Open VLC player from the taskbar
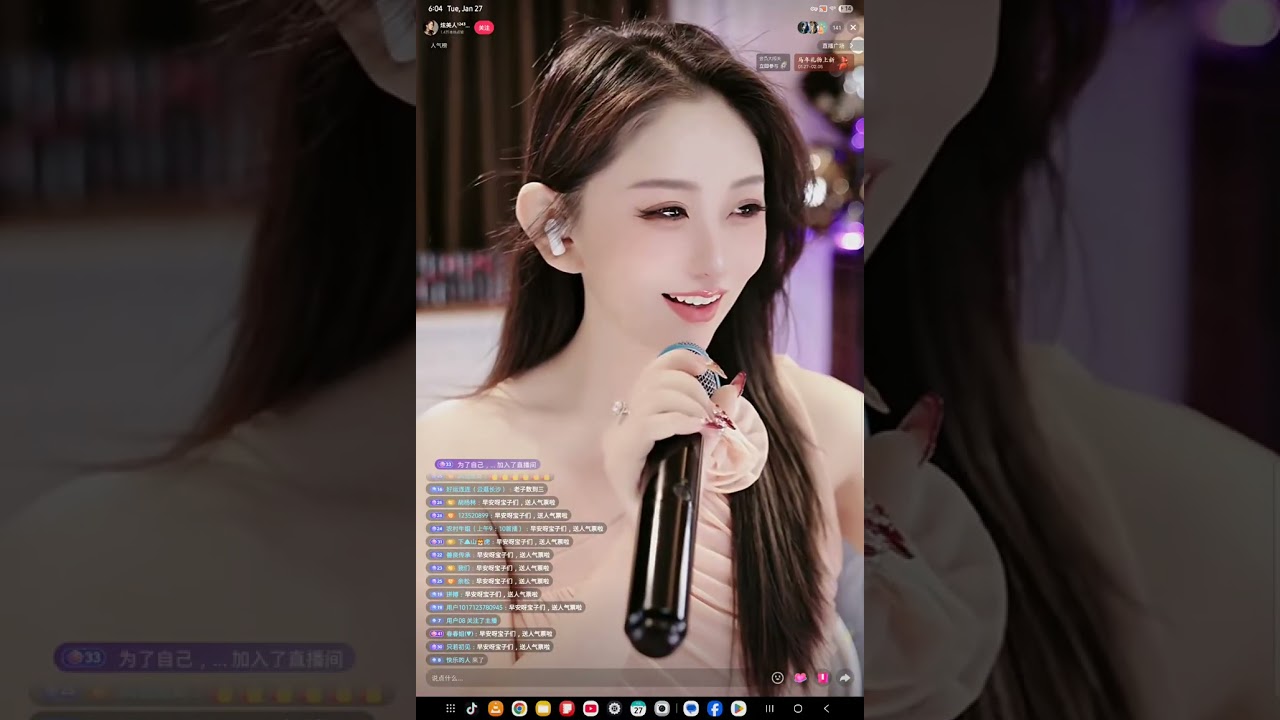The height and width of the screenshot is (720, 1280). 495,709
